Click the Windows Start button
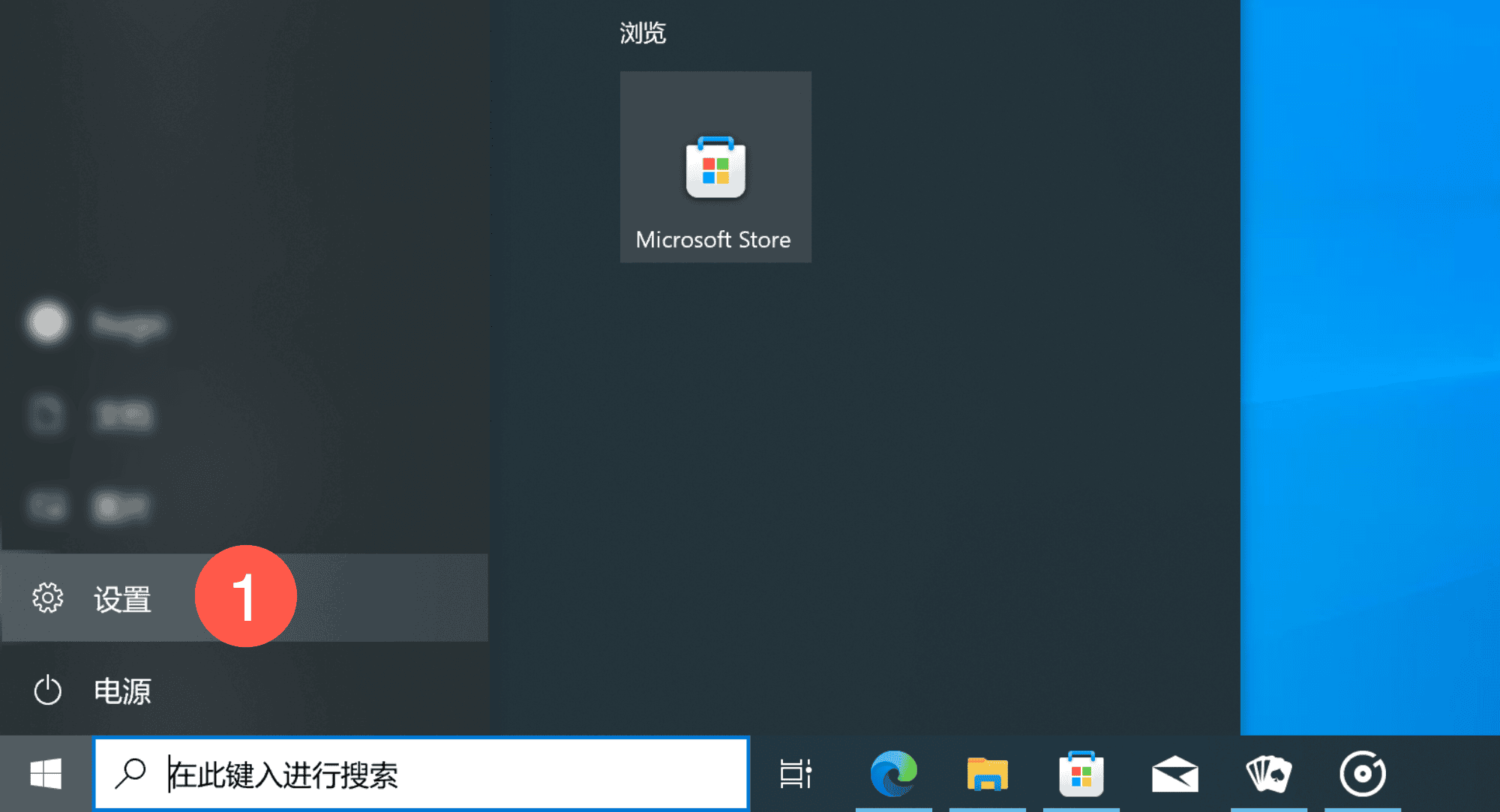The image size is (1500, 812). pyautogui.click(x=45, y=774)
